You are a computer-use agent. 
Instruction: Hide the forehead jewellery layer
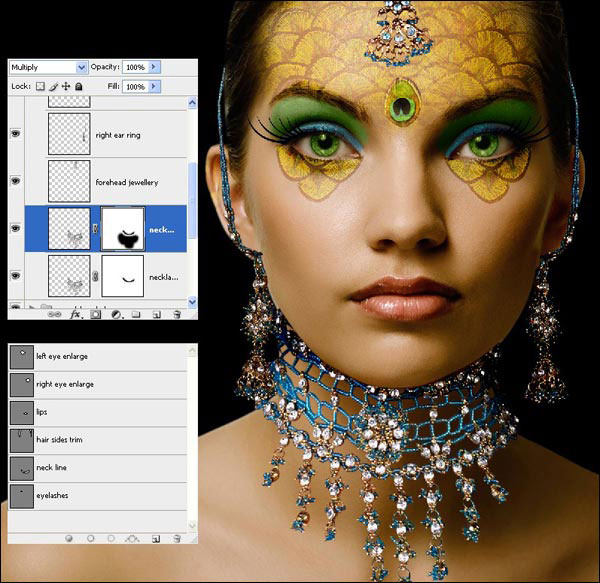click(x=15, y=182)
